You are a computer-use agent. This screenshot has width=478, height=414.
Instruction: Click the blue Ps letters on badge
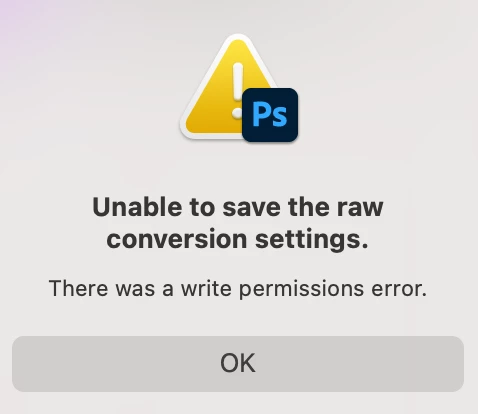pyautogui.click(x=270, y=114)
